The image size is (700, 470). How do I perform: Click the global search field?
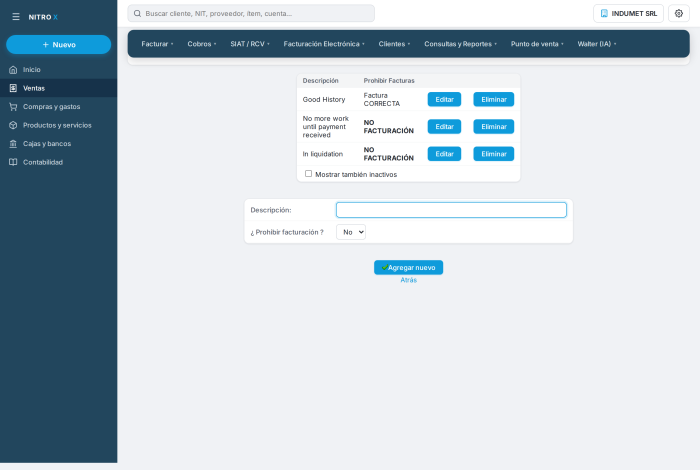251,13
